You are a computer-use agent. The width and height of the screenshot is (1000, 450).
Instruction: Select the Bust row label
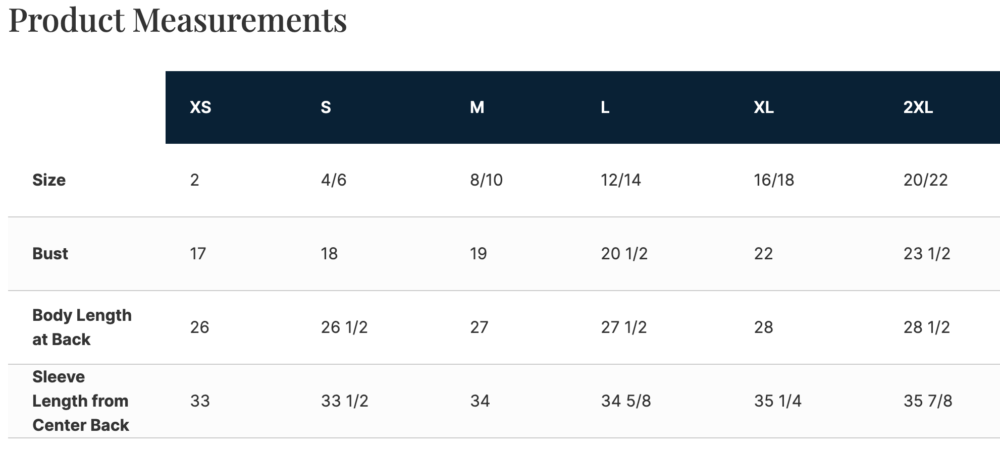[x=50, y=254]
